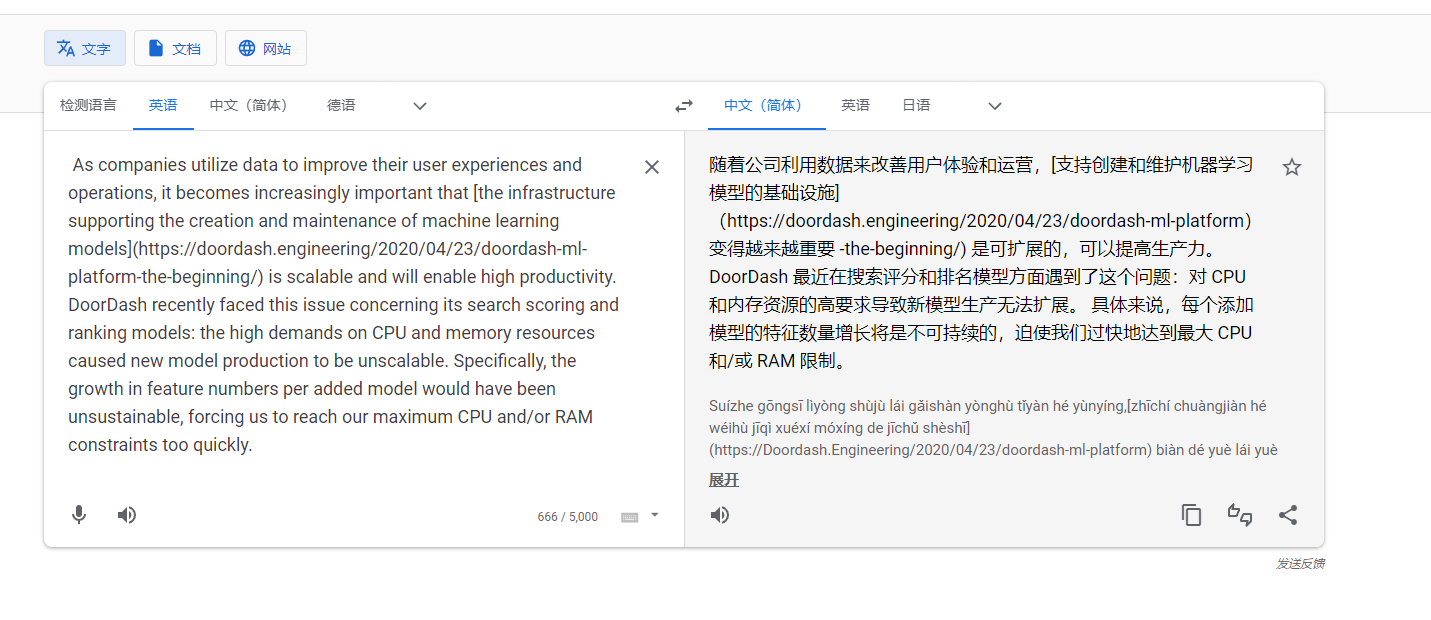Enable 网站 website translation mode
The image size is (1431, 620).
tap(265, 47)
